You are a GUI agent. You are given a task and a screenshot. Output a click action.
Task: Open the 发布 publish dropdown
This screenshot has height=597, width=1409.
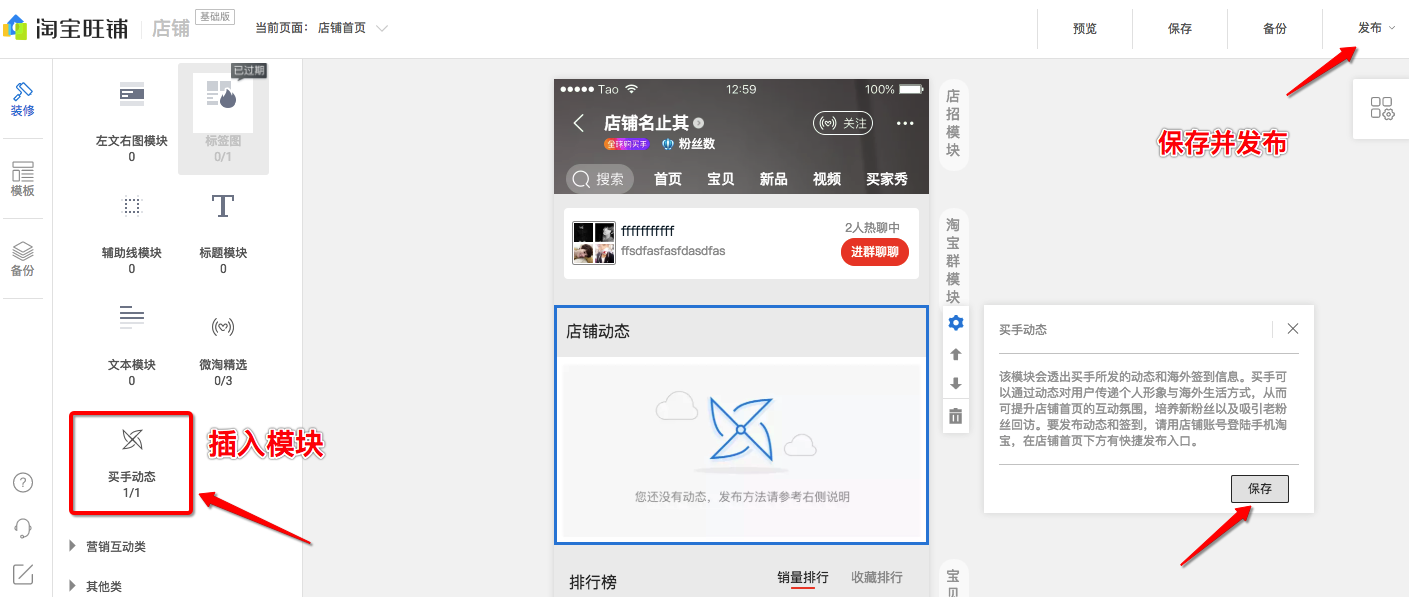[1375, 28]
